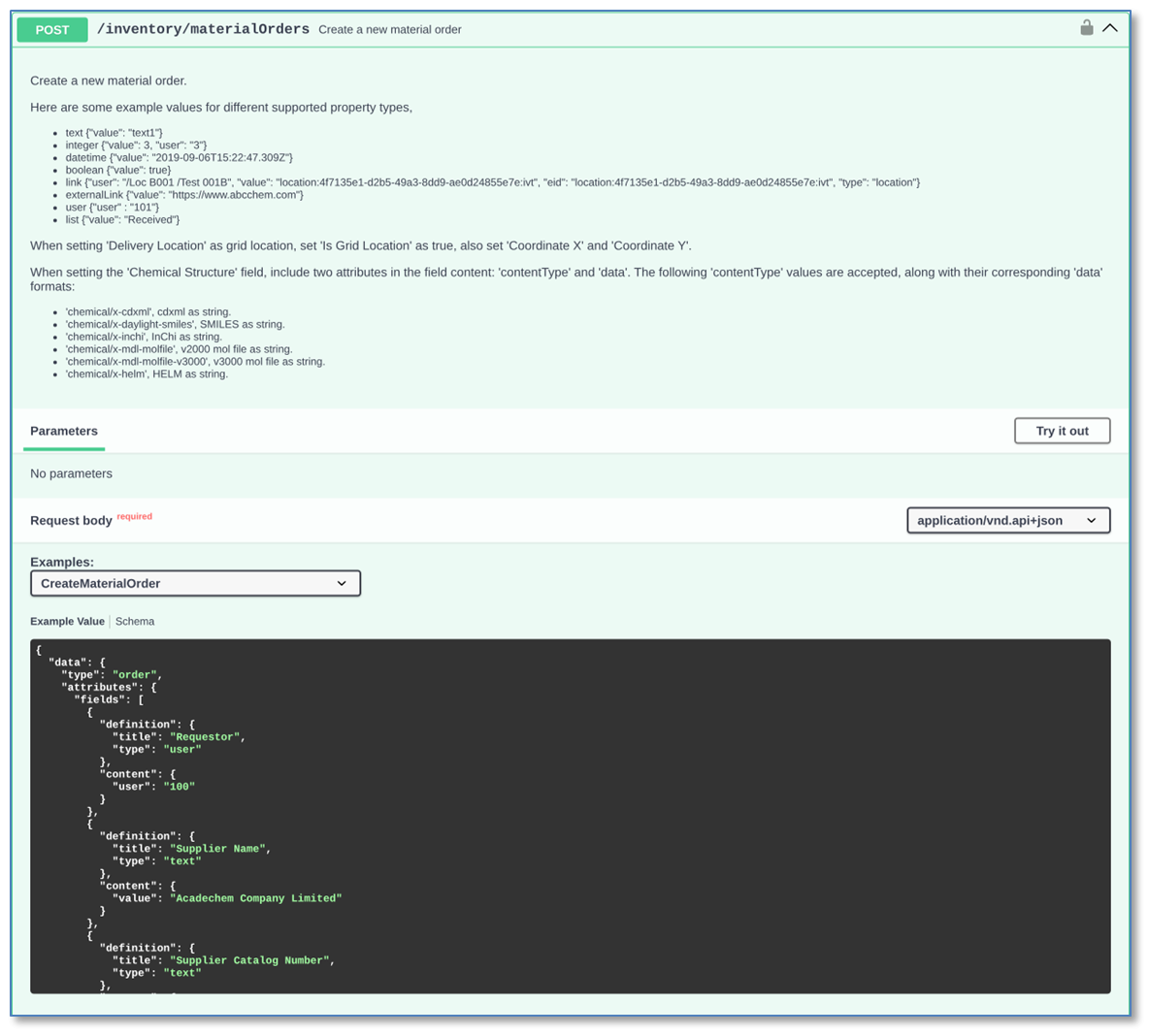The height and width of the screenshot is (1036, 1149).
Task: Click the 'Create a new material order' summary text
Action: pos(390,29)
